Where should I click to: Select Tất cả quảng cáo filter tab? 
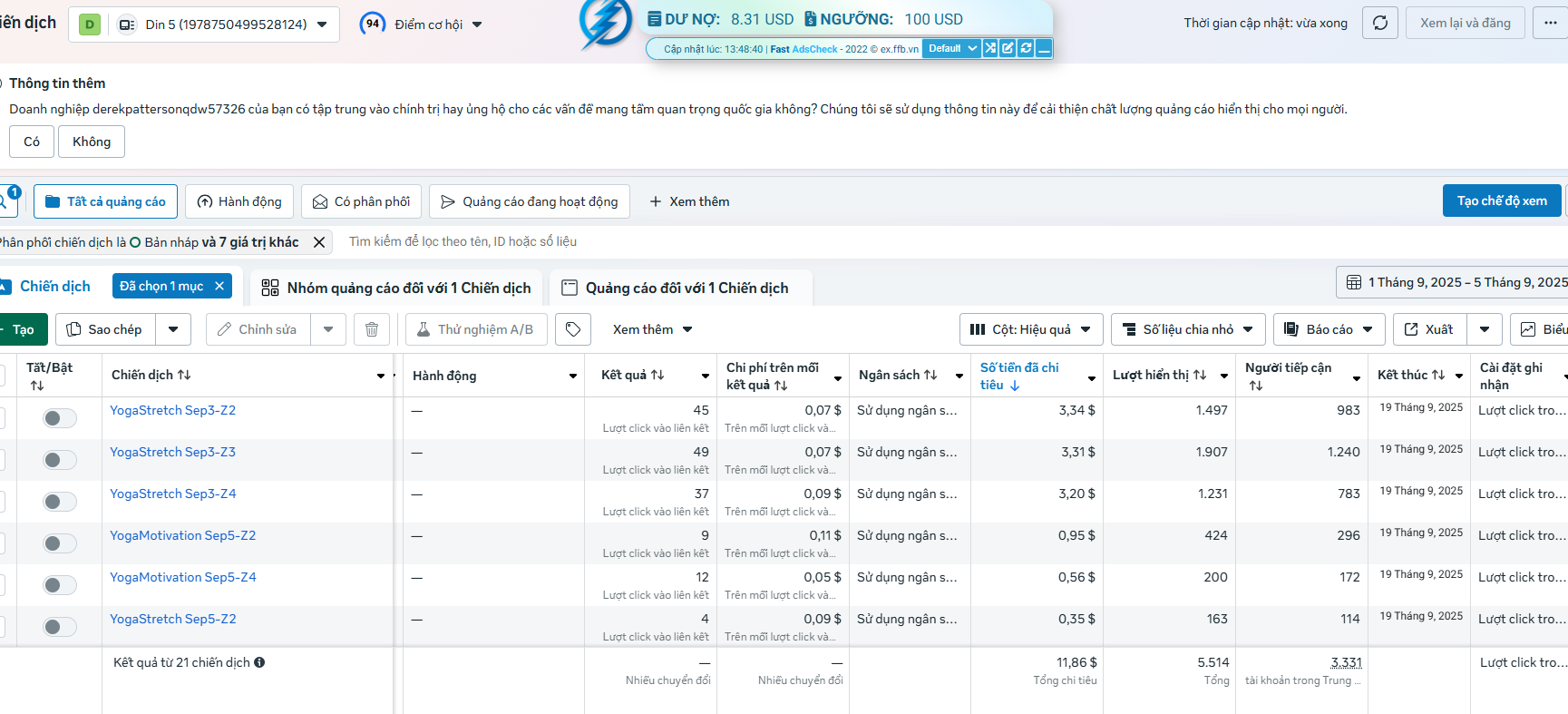click(x=105, y=201)
